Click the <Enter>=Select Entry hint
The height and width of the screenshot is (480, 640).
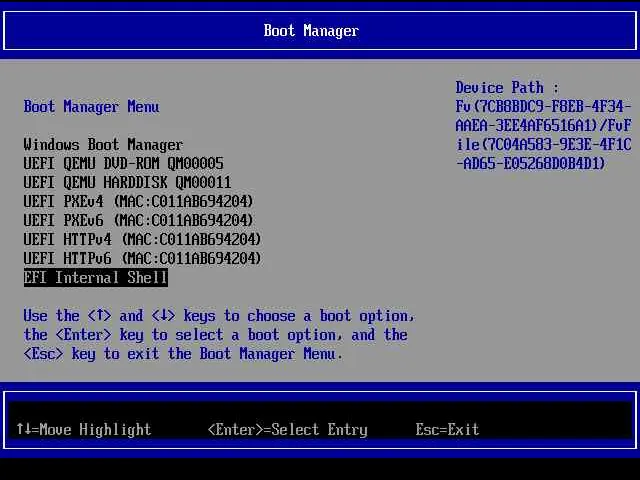click(x=288, y=429)
